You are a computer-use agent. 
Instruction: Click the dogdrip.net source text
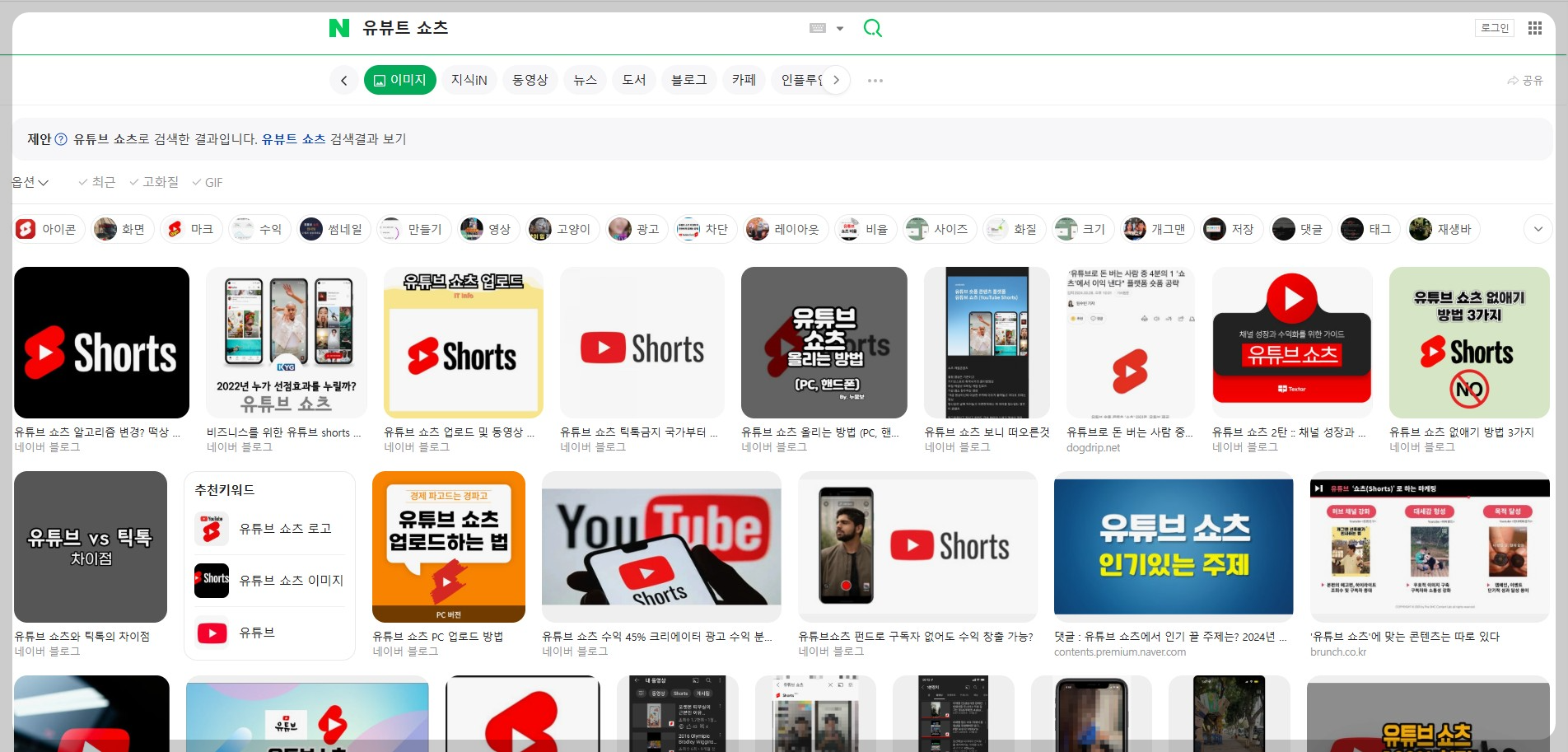[x=1093, y=448]
